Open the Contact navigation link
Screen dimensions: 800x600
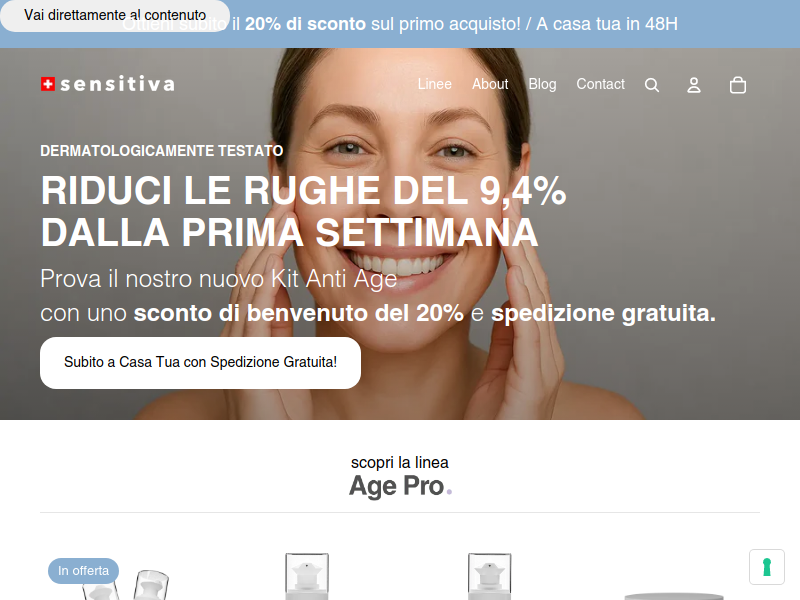pyautogui.click(x=601, y=84)
